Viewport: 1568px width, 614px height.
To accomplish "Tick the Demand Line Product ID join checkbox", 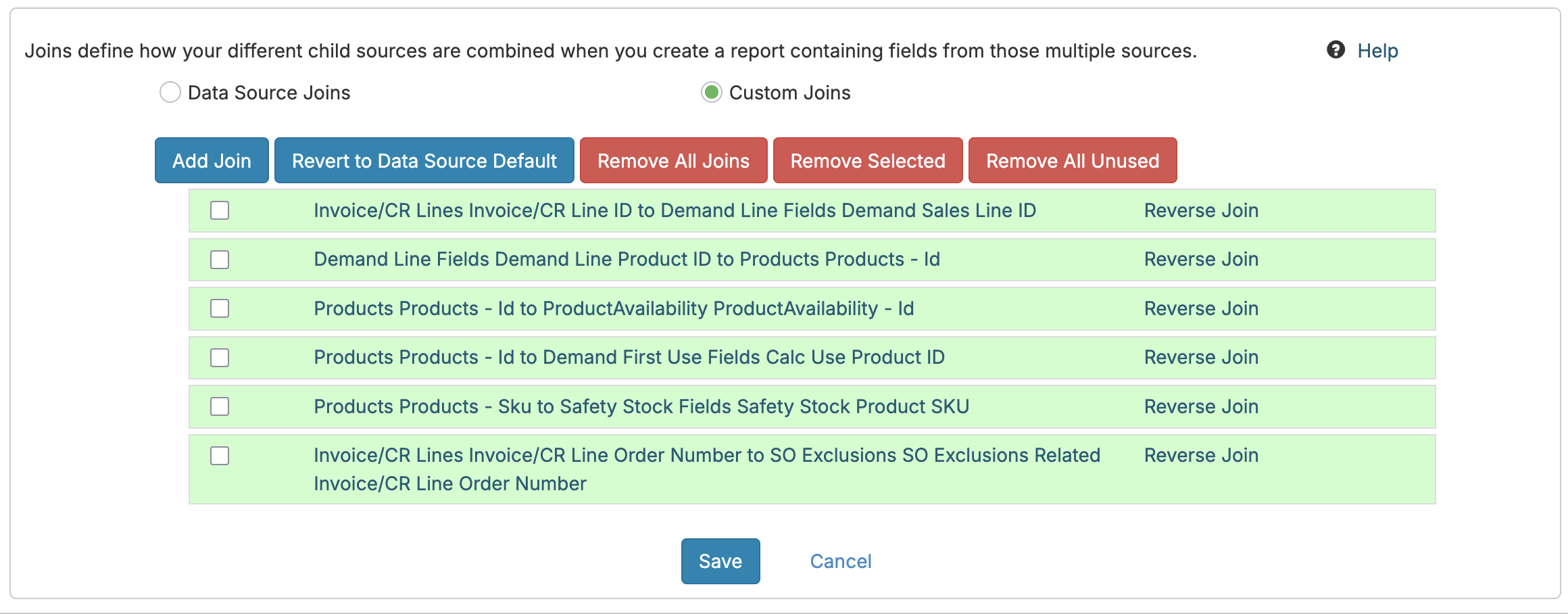I will [220, 260].
